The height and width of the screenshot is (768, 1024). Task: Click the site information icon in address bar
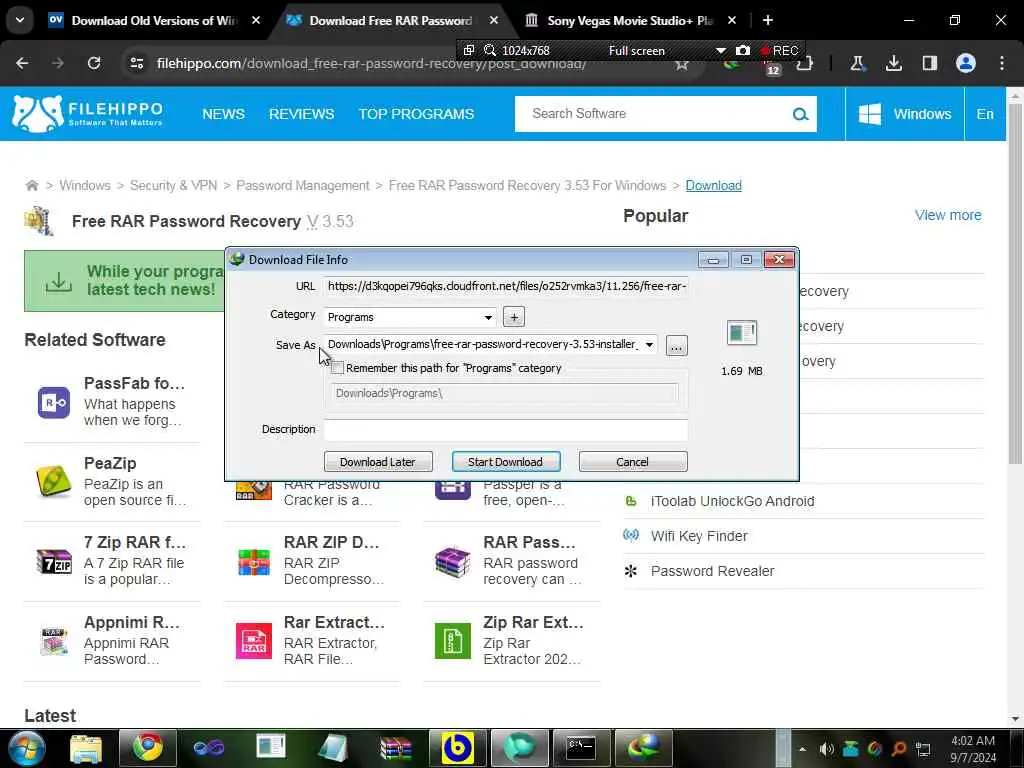tap(137, 63)
